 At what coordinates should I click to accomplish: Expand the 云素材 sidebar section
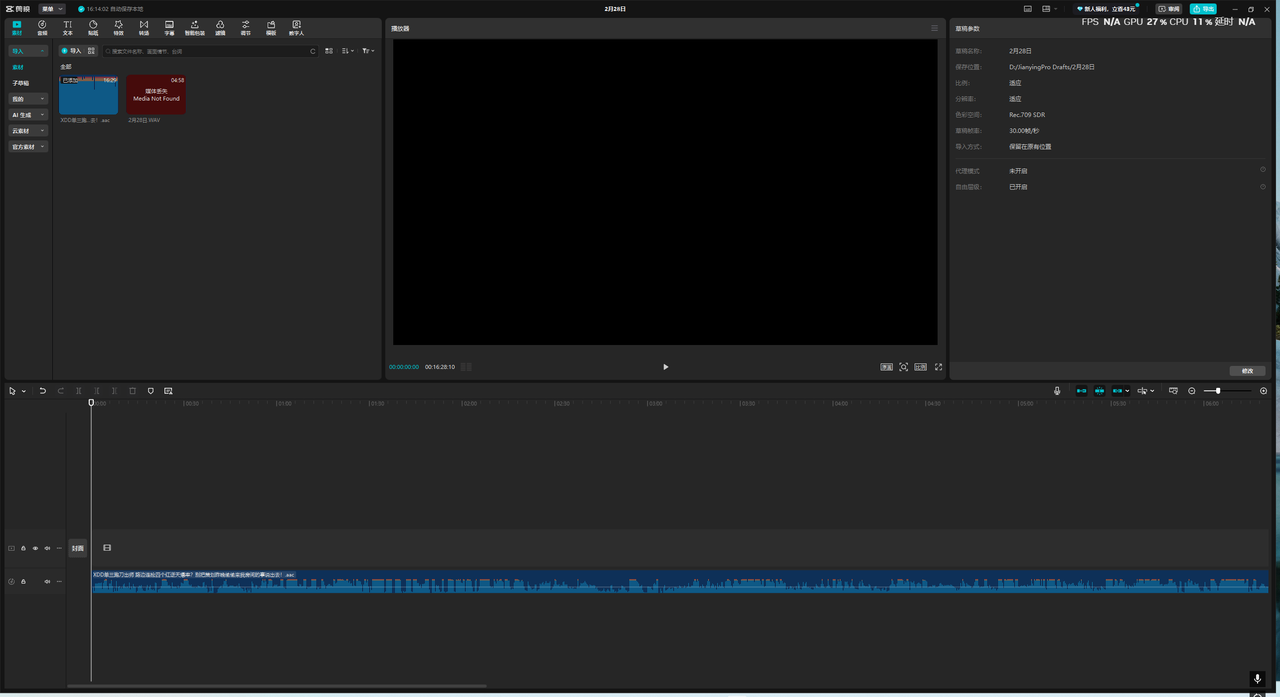(x=28, y=131)
